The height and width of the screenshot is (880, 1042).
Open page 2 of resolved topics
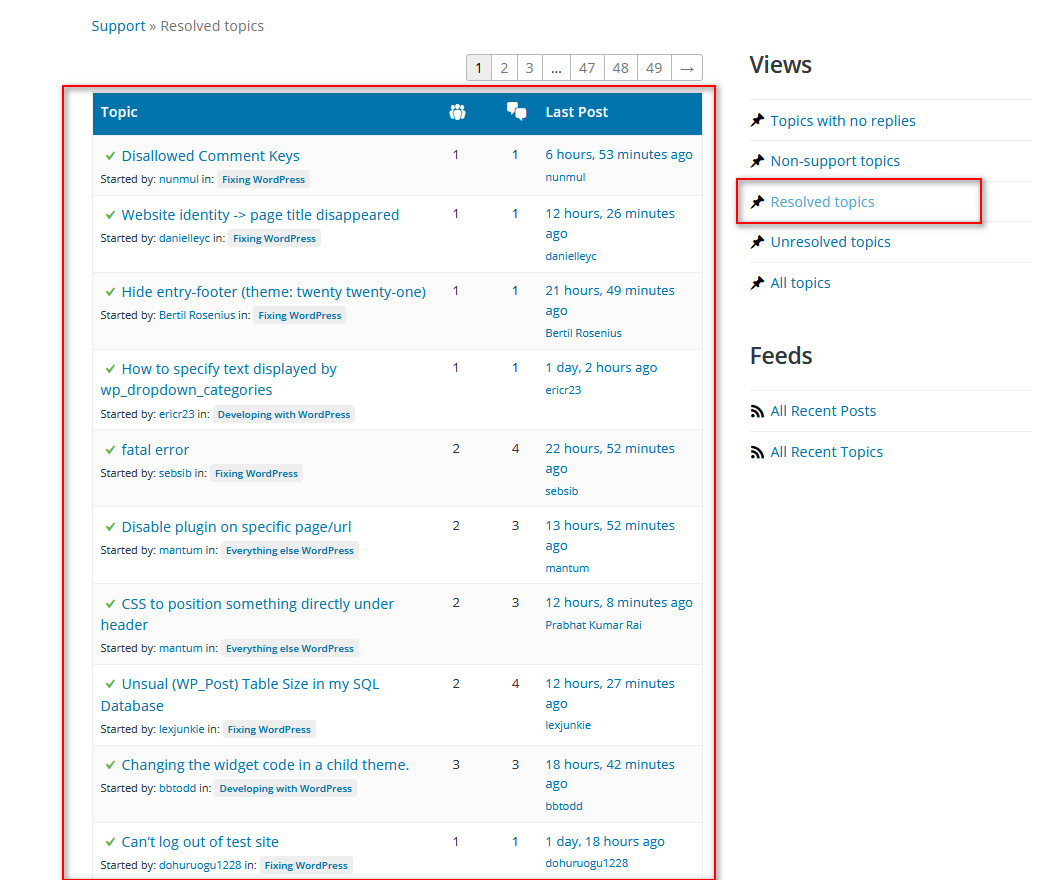[x=504, y=68]
